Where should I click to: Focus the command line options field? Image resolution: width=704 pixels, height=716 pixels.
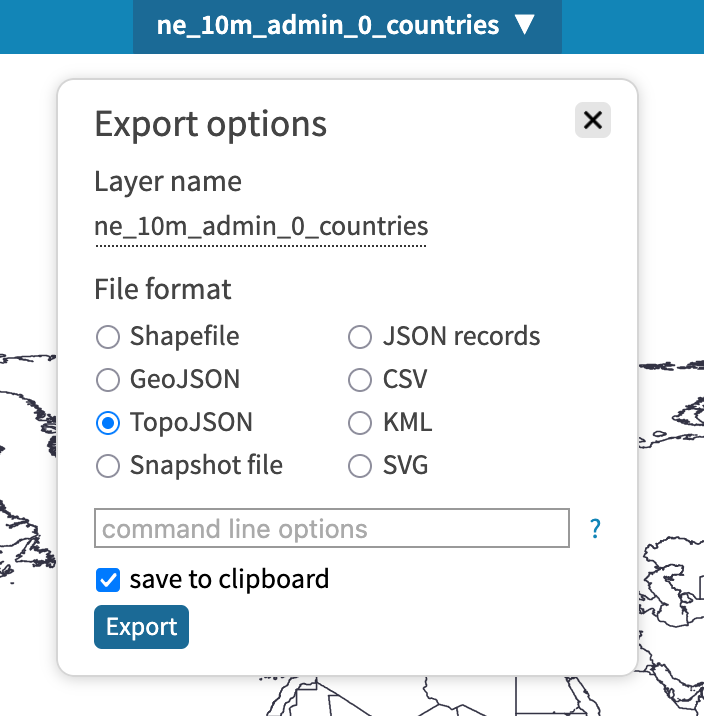332,528
